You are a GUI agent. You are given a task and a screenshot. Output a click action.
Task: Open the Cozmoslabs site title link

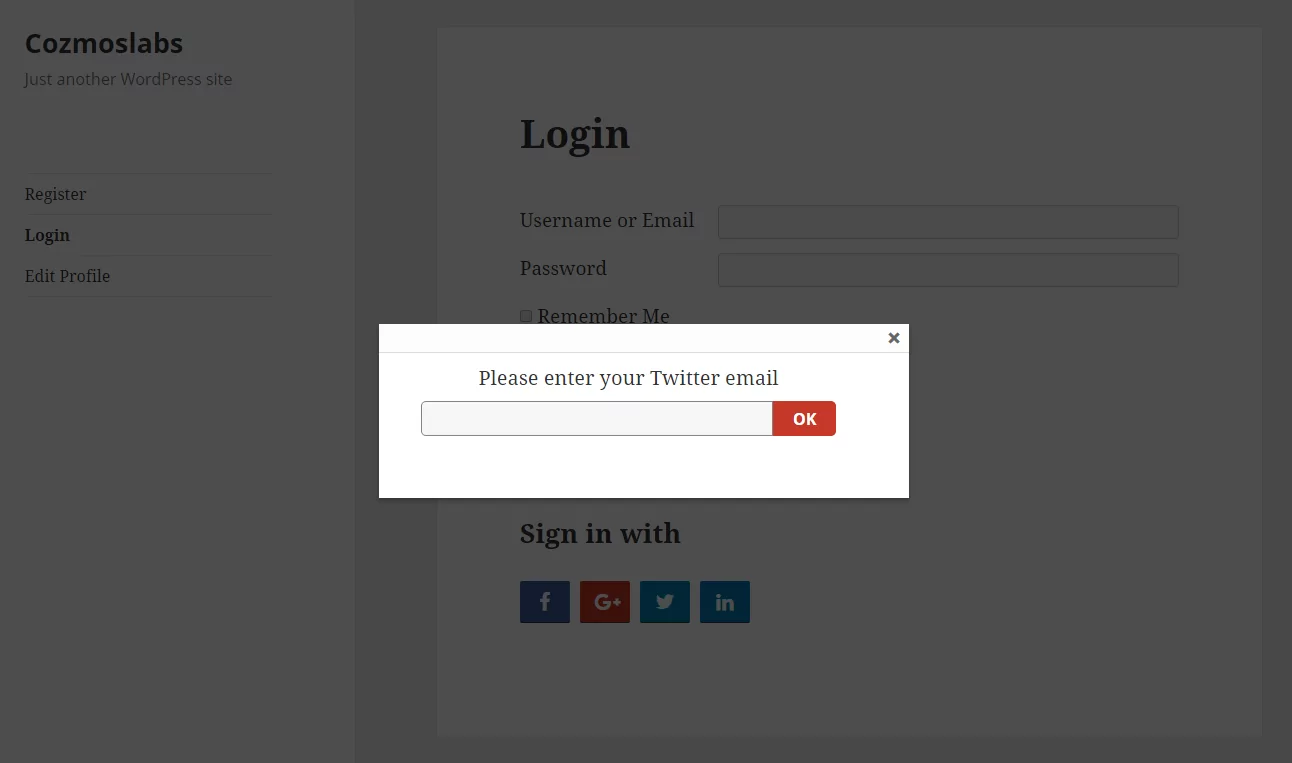(104, 43)
